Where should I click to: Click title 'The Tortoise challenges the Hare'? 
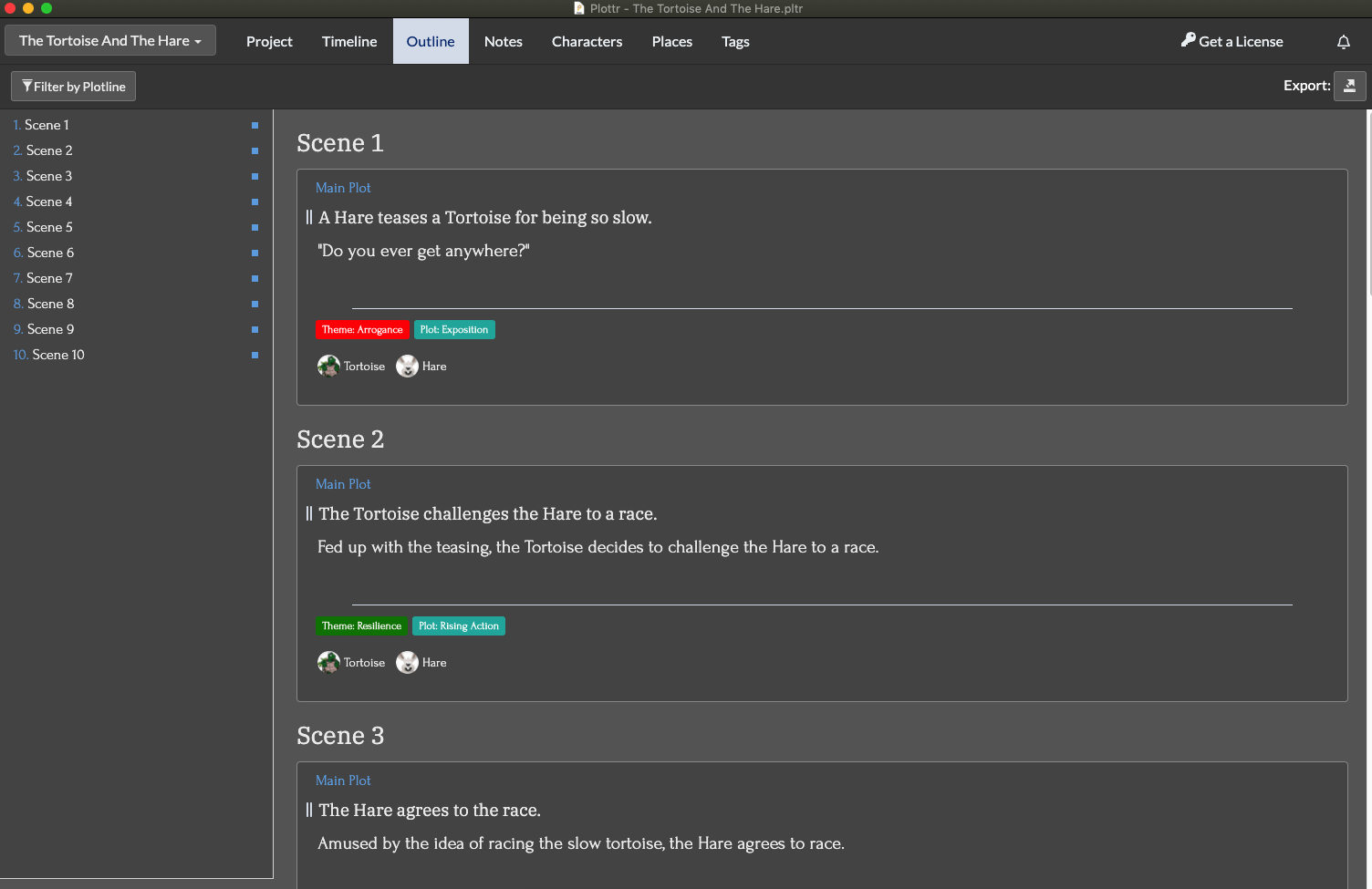pos(488,513)
